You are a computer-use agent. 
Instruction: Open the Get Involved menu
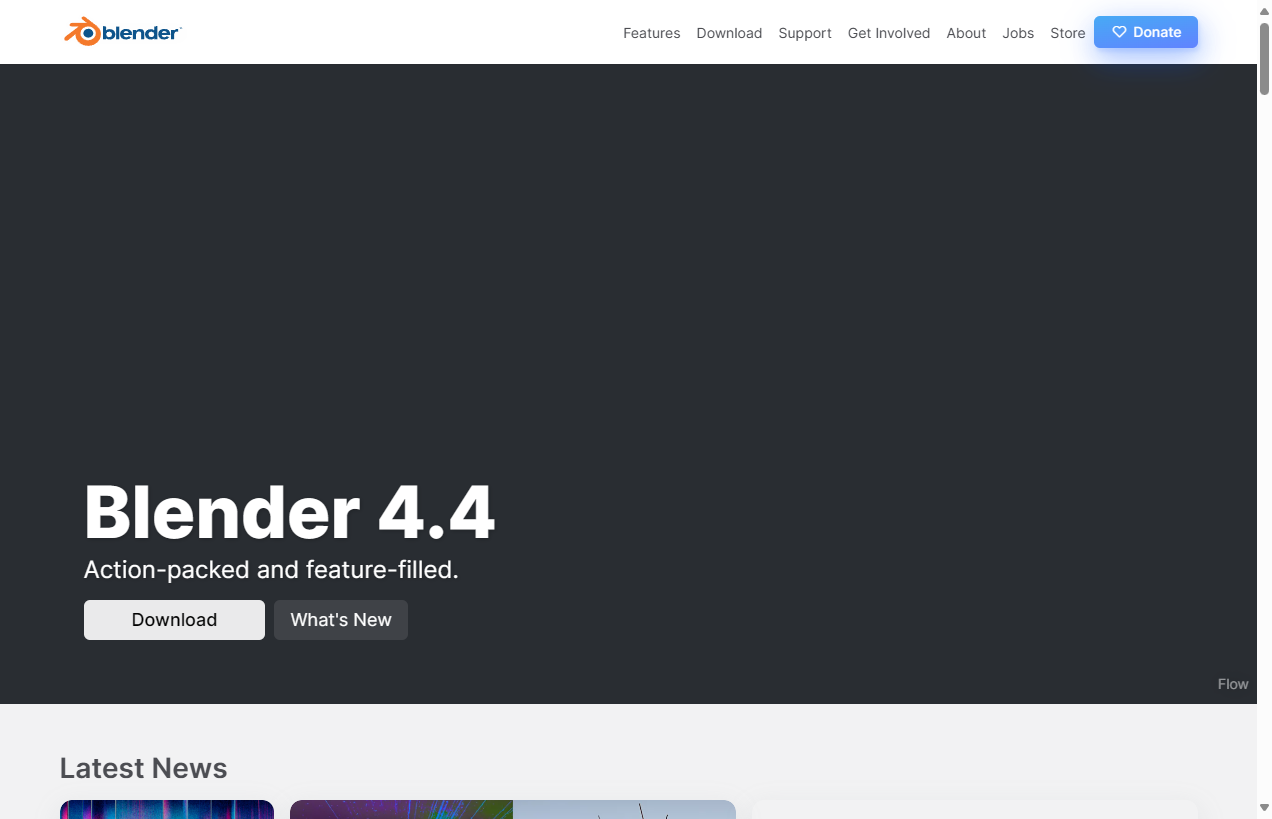coord(888,33)
